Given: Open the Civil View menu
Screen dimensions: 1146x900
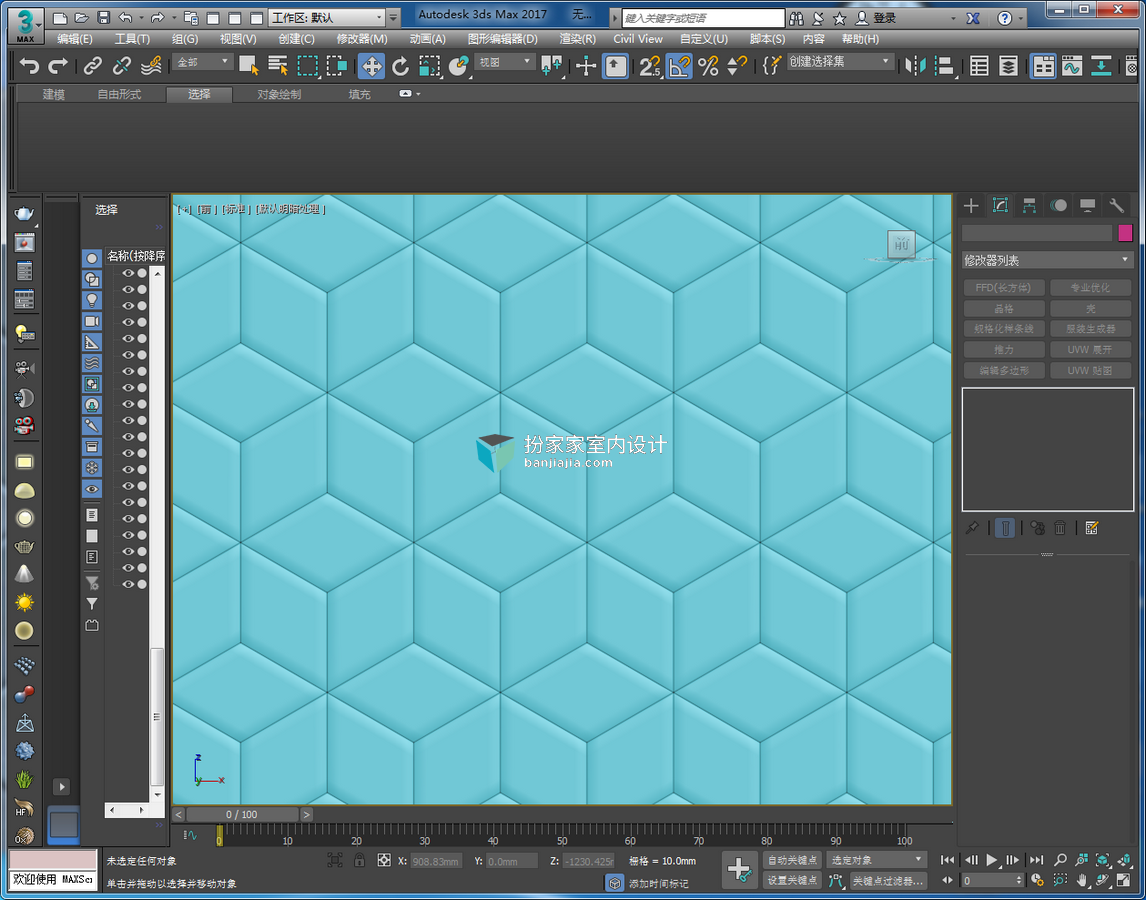Looking at the screenshot, I should click(x=638, y=39).
